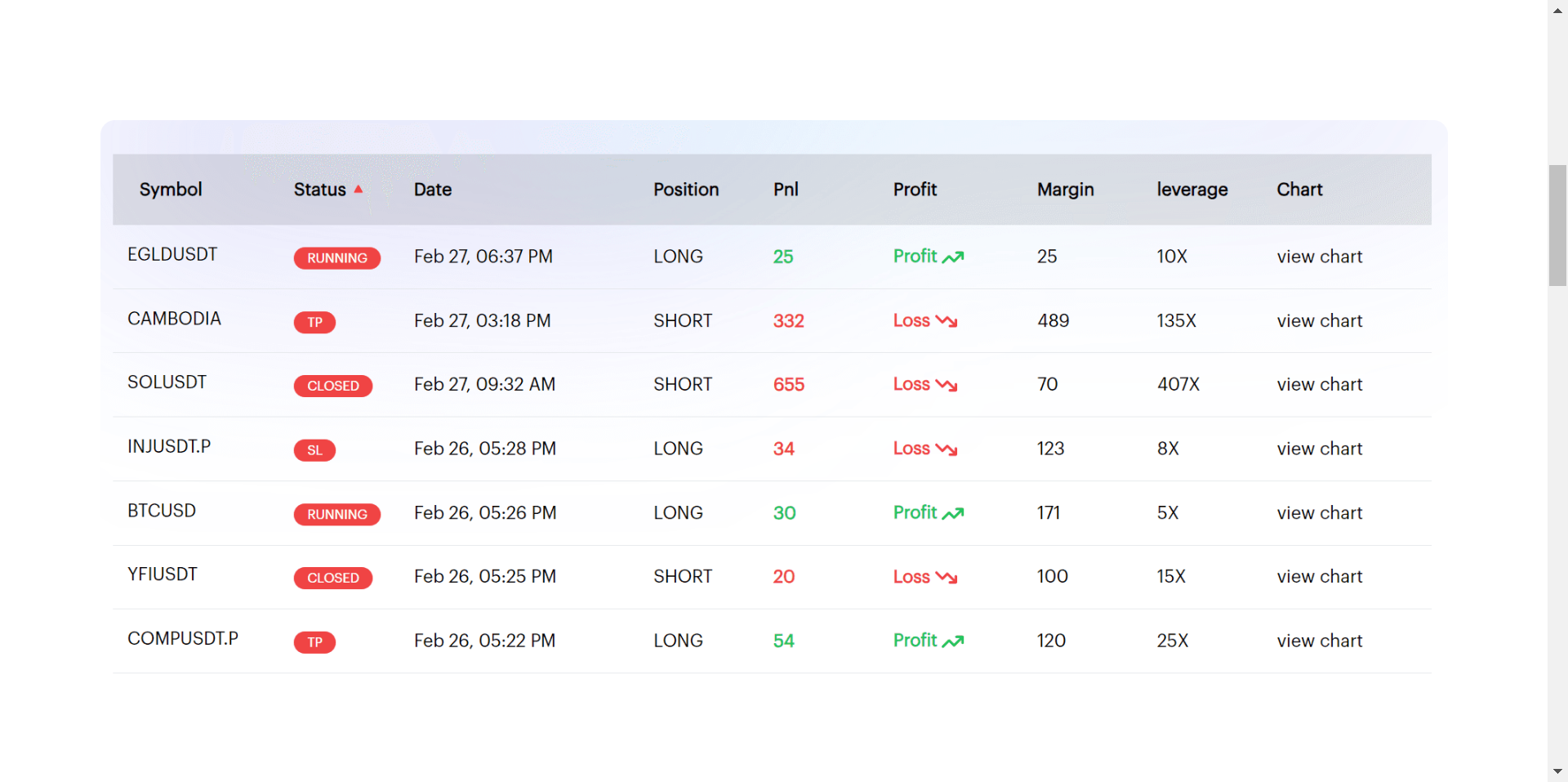Click Pnl value 332
Image resolution: width=1568 pixels, height=782 pixels.
(x=789, y=321)
